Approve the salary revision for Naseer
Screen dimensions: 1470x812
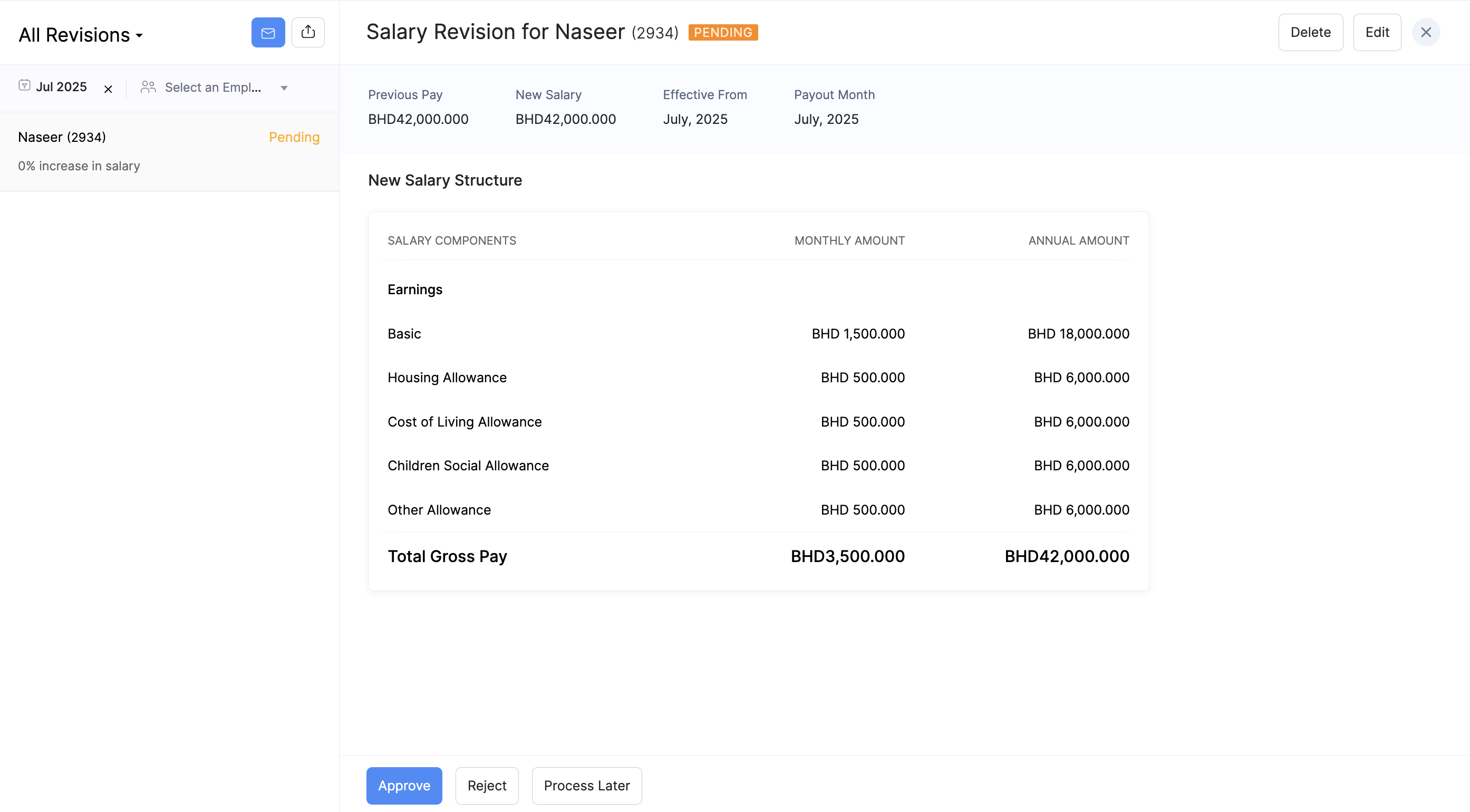tap(403, 785)
